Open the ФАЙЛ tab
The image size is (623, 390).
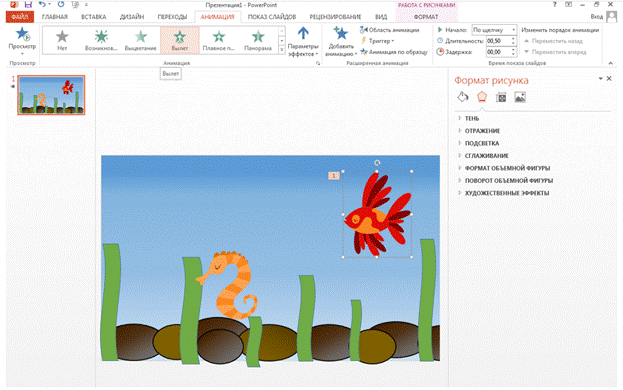pyautogui.click(x=20, y=17)
